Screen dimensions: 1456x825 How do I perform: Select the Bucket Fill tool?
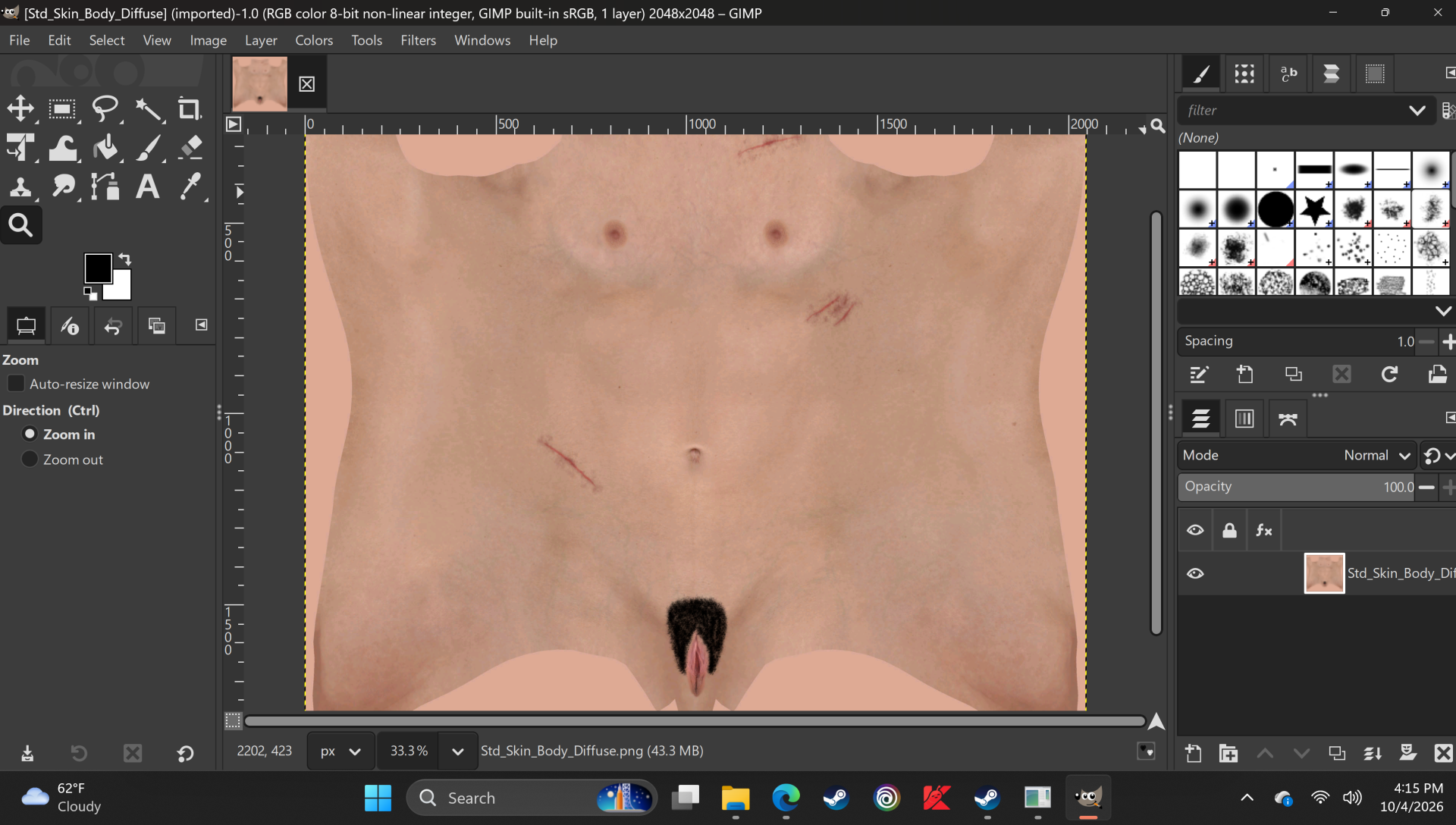[x=105, y=147]
